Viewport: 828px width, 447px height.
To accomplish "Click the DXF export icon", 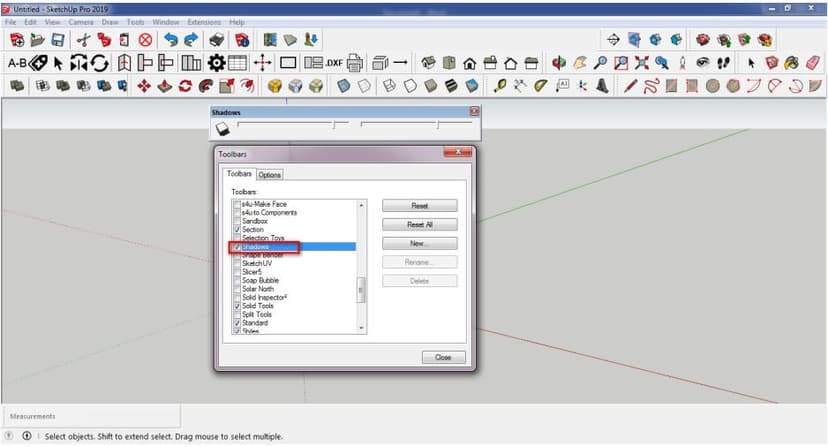I will [334, 63].
